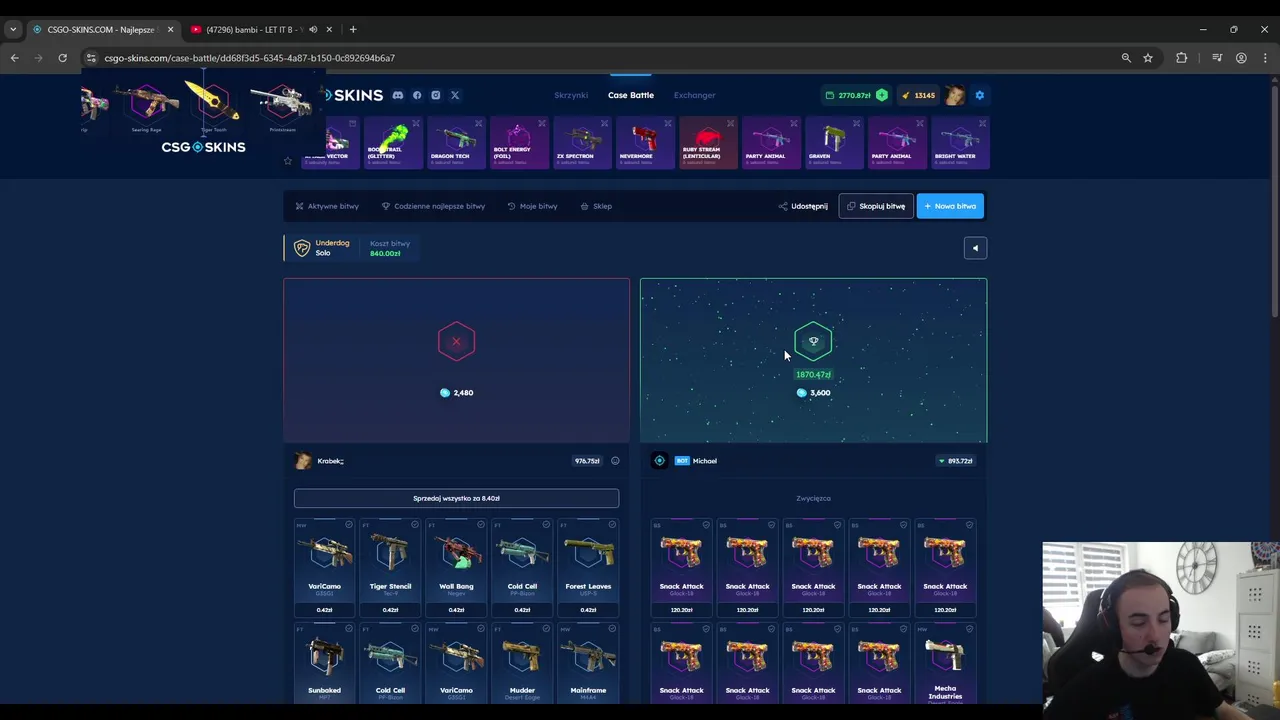Open the Facebook link icon
Viewport: 1280px width, 720px height.
click(x=417, y=95)
